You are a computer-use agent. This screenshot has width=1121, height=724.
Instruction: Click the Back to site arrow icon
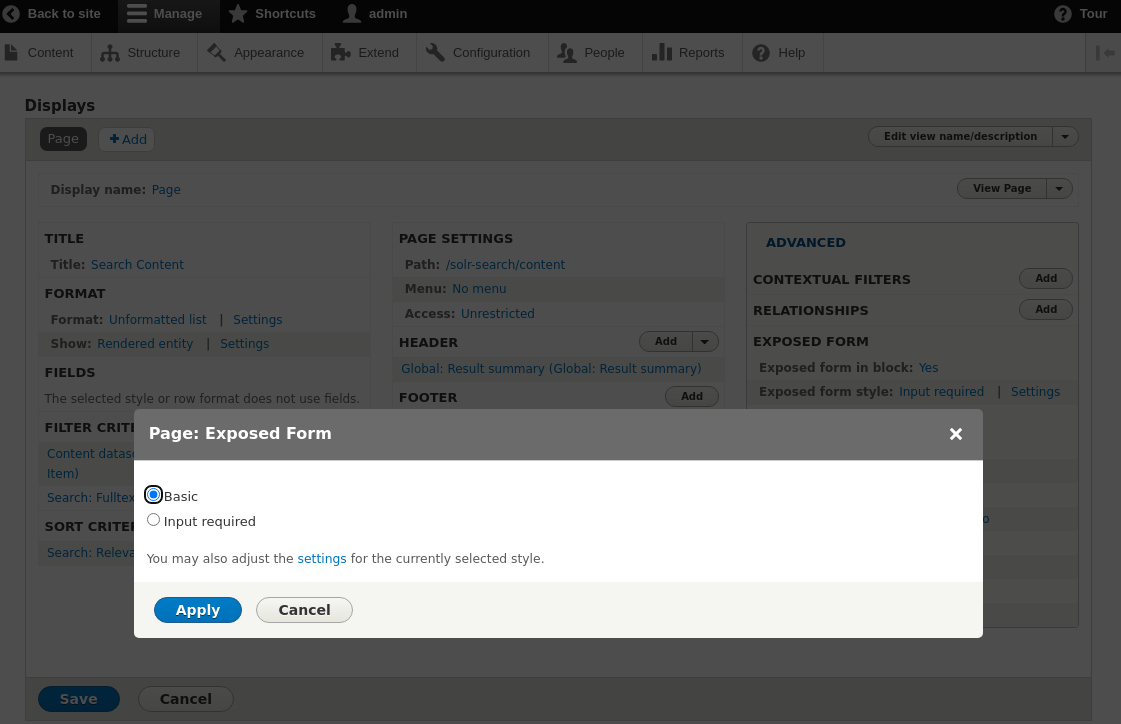pyautogui.click(x=12, y=14)
